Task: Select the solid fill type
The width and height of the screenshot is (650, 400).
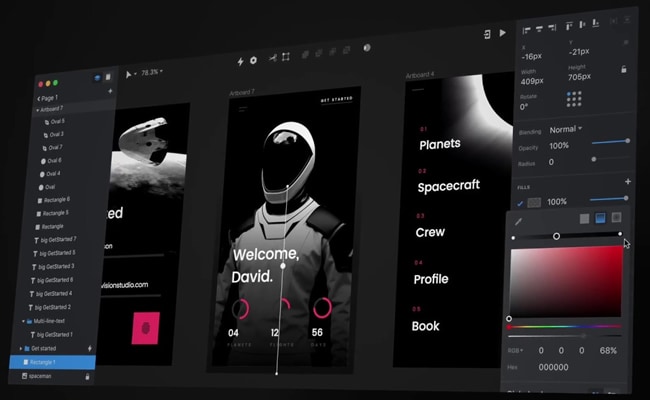Action: coord(584,218)
